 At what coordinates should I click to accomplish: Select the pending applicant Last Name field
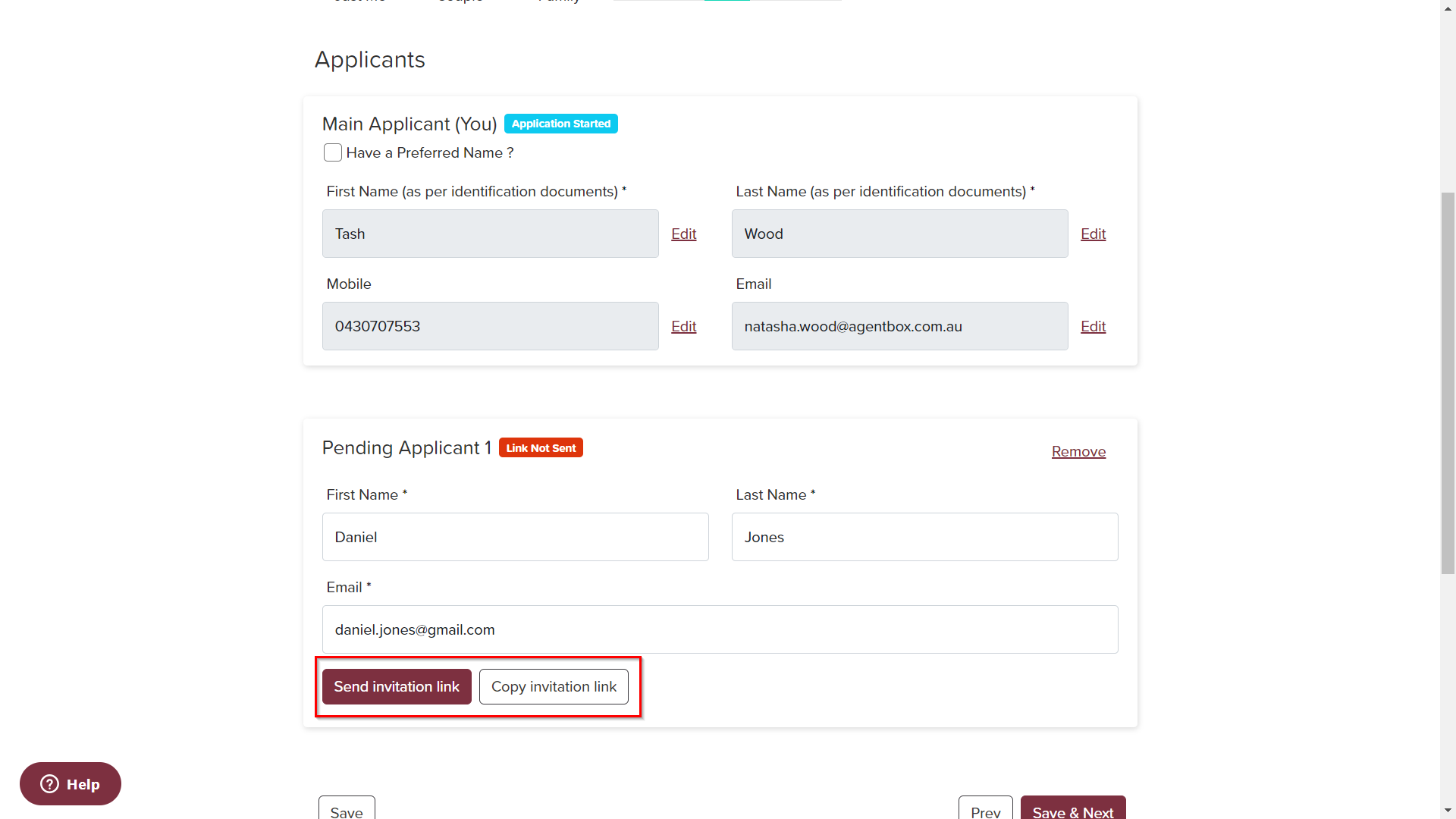pyautogui.click(x=924, y=537)
